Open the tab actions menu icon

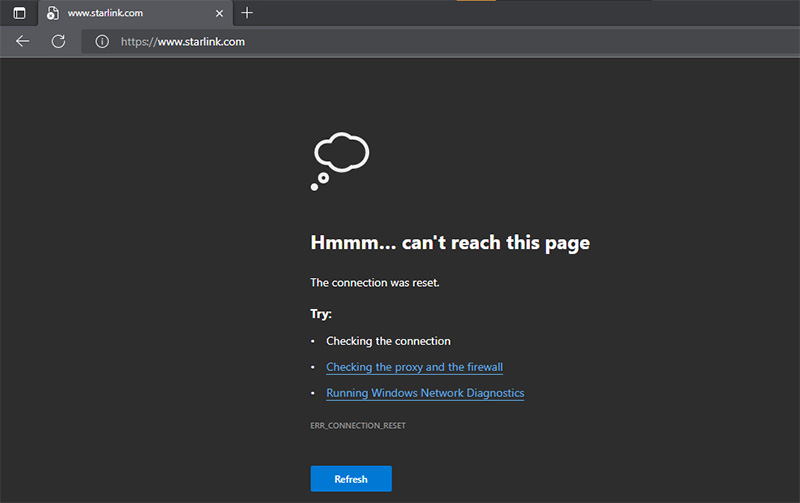tap(19, 13)
